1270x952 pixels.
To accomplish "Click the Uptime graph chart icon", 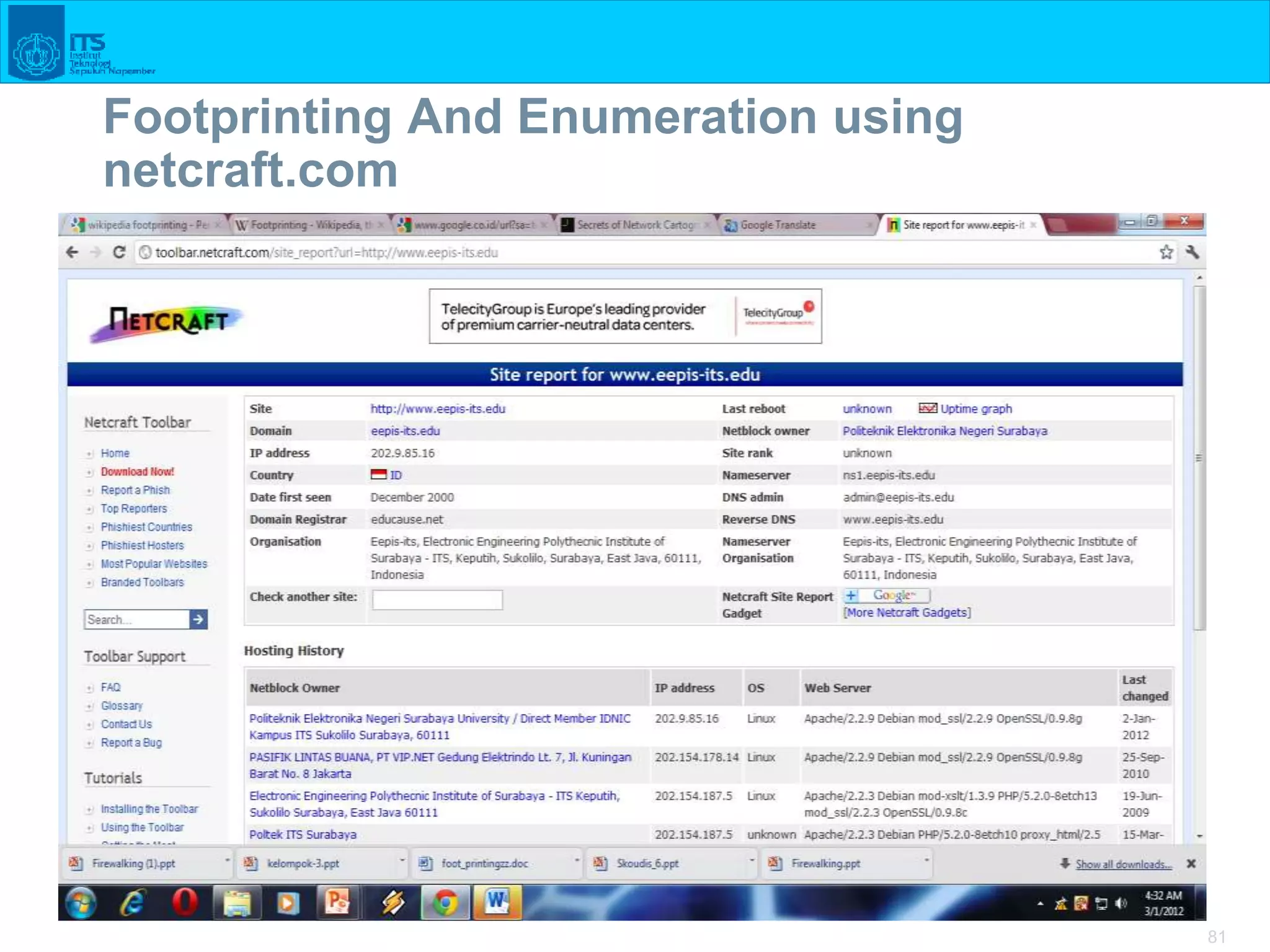I will pos(928,408).
